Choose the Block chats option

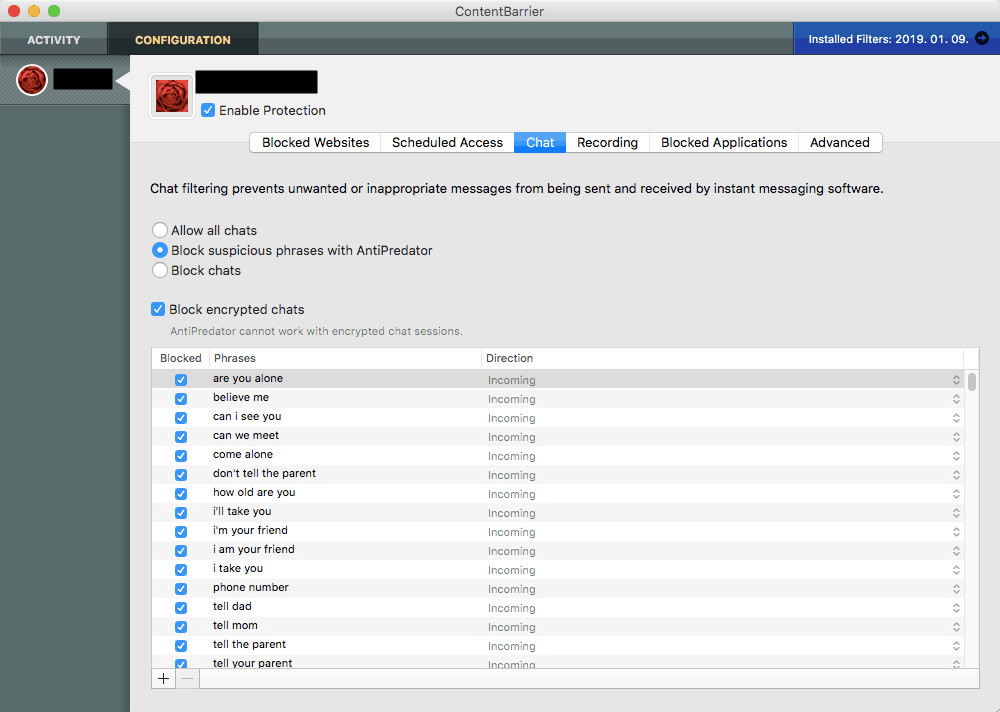pyautogui.click(x=159, y=270)
